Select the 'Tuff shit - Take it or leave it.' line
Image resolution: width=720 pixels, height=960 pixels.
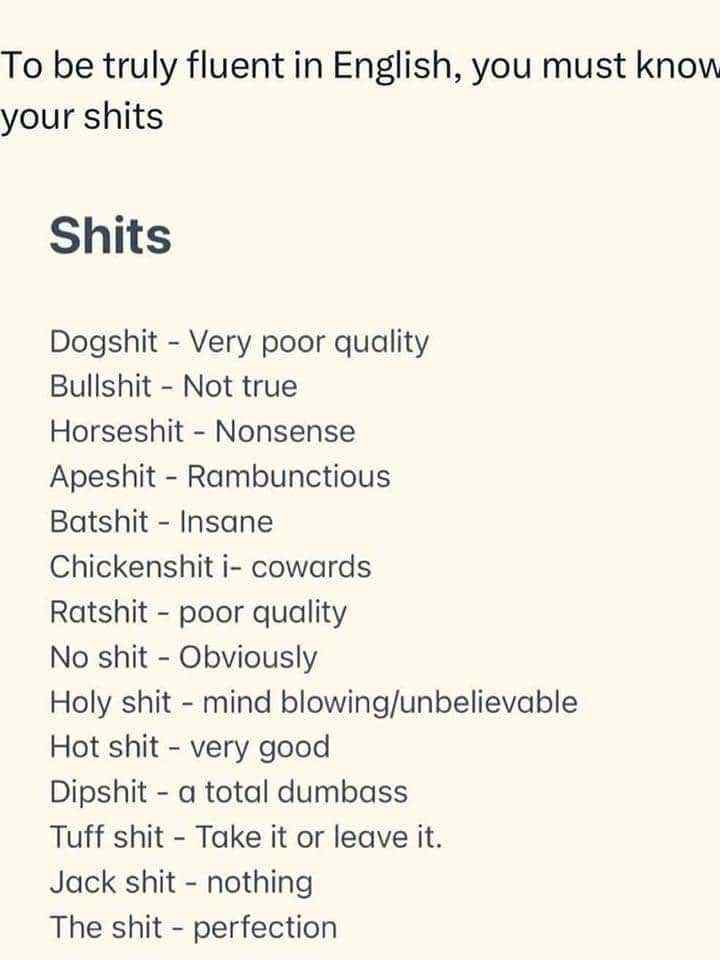pos(246,837)
